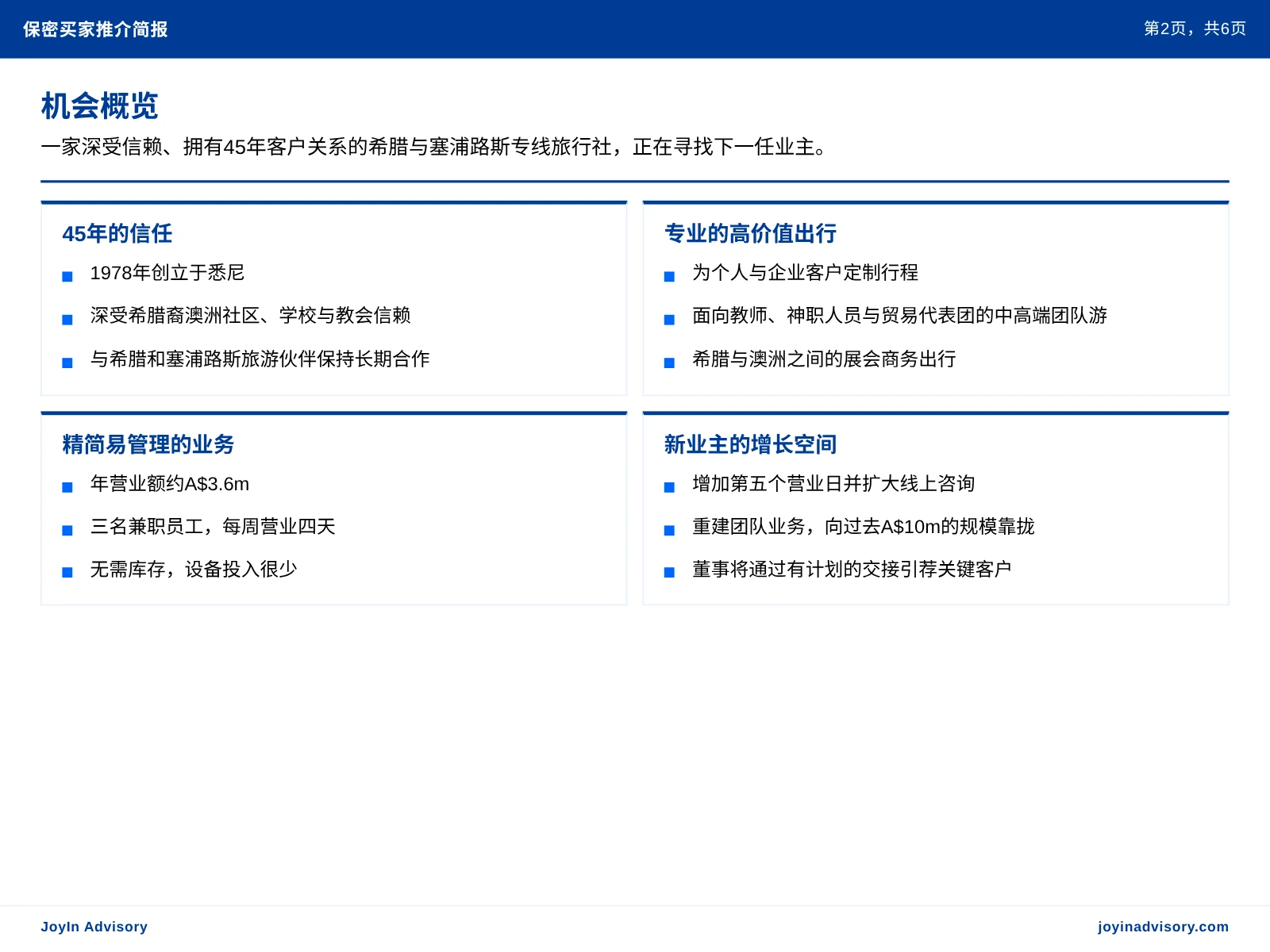Image resolution: width=1270 pixels, height=952 pixels.
Task: Click card heading 精简易管理的业务
Action: coord(148,444)
